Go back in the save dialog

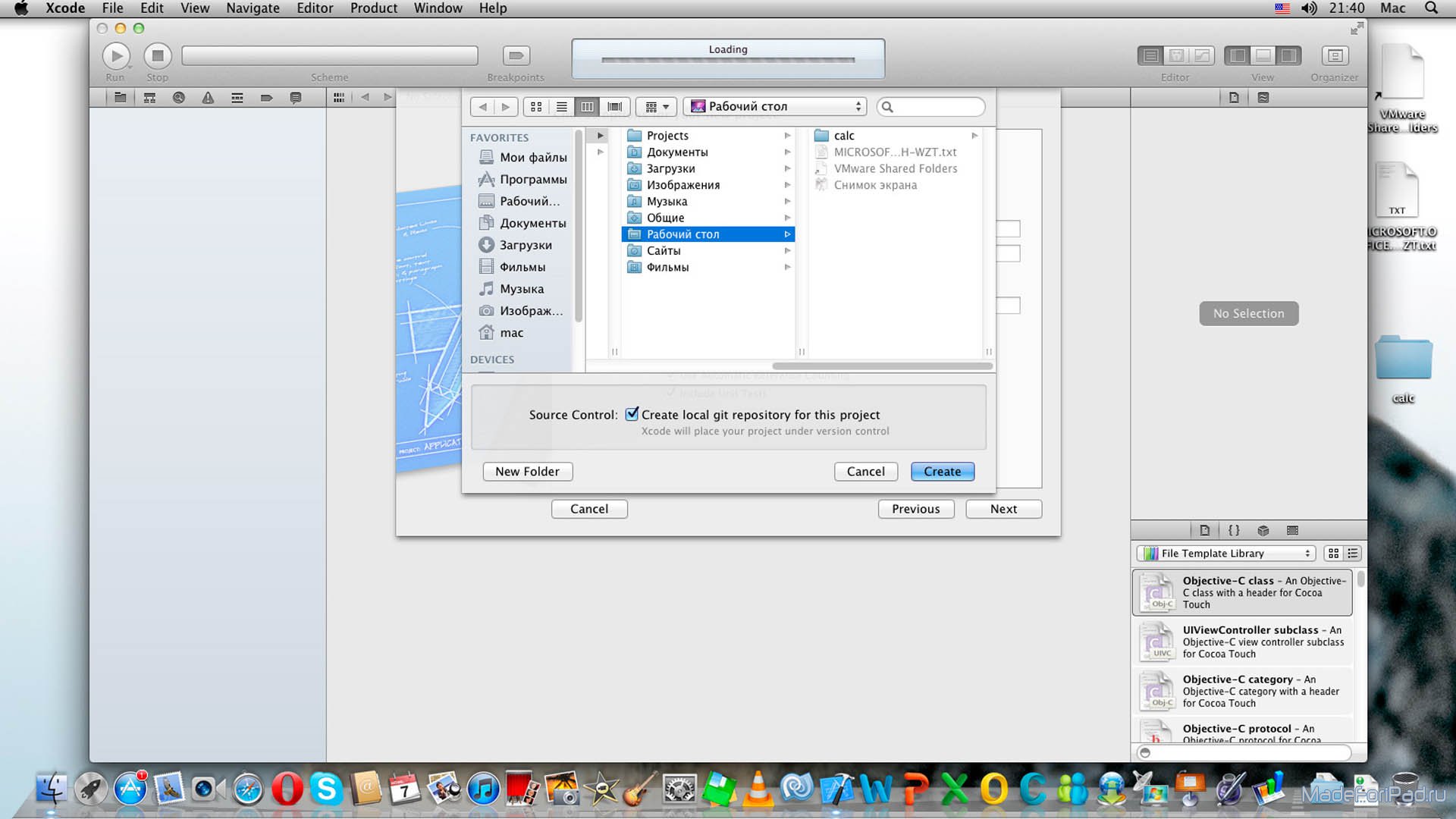482,107
